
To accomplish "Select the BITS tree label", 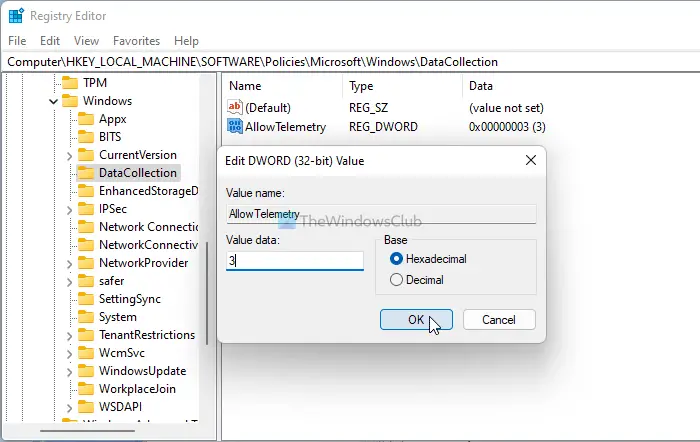I will [x=110, y=137].
